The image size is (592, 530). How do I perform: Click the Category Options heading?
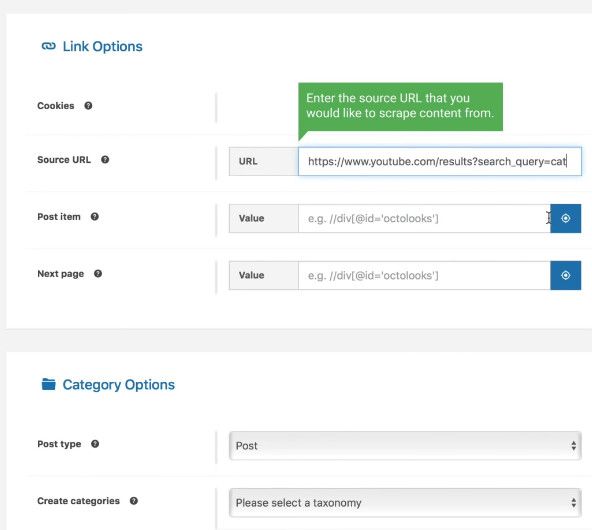tap(119, 385)
